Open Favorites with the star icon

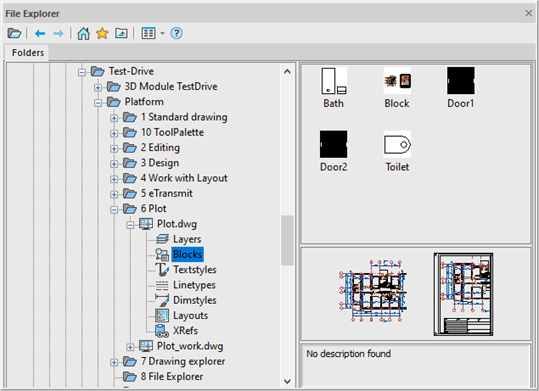point(102,33)
